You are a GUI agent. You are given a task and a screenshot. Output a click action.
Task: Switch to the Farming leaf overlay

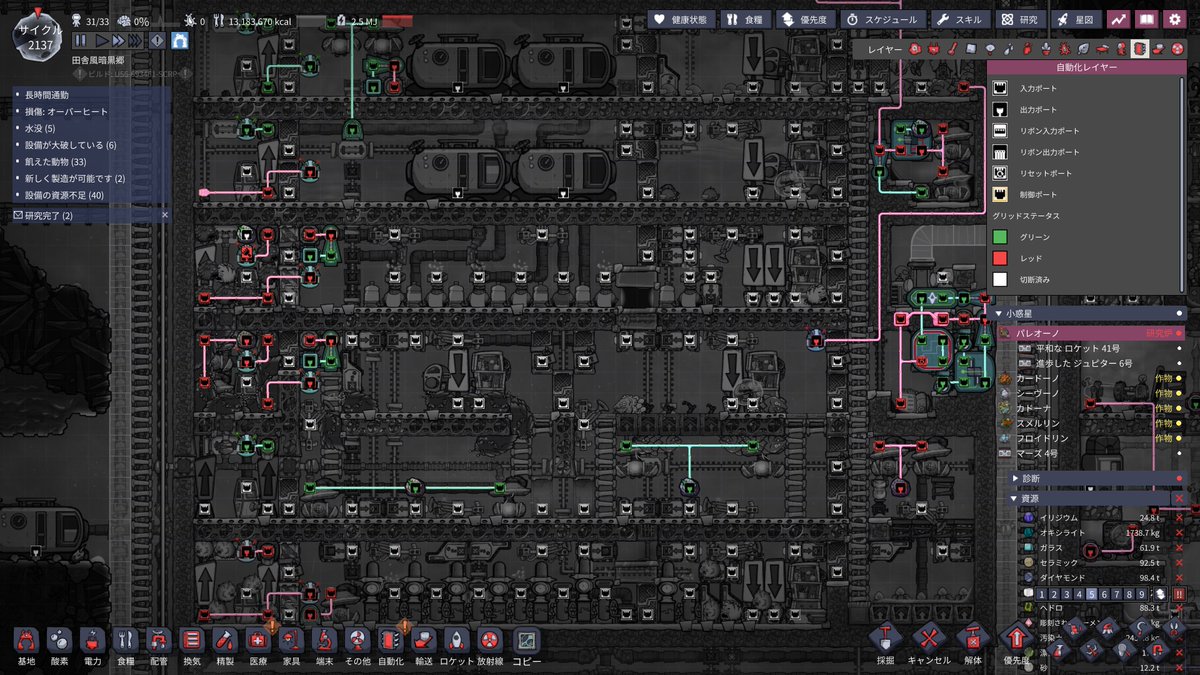[1083, 49]
